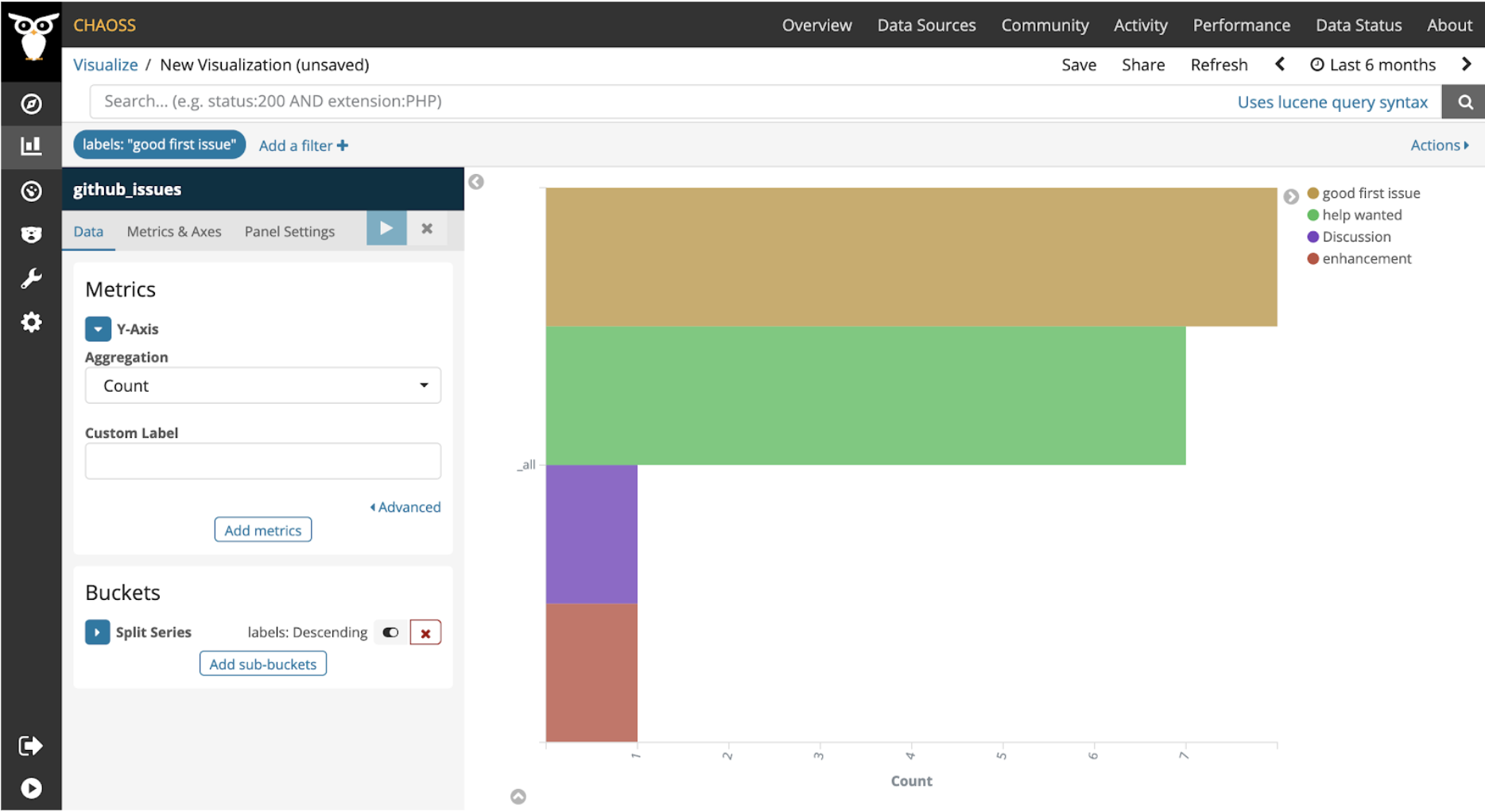The image size is (1485, 812).
Task: Click the Add metrics button
Action: 263,530
